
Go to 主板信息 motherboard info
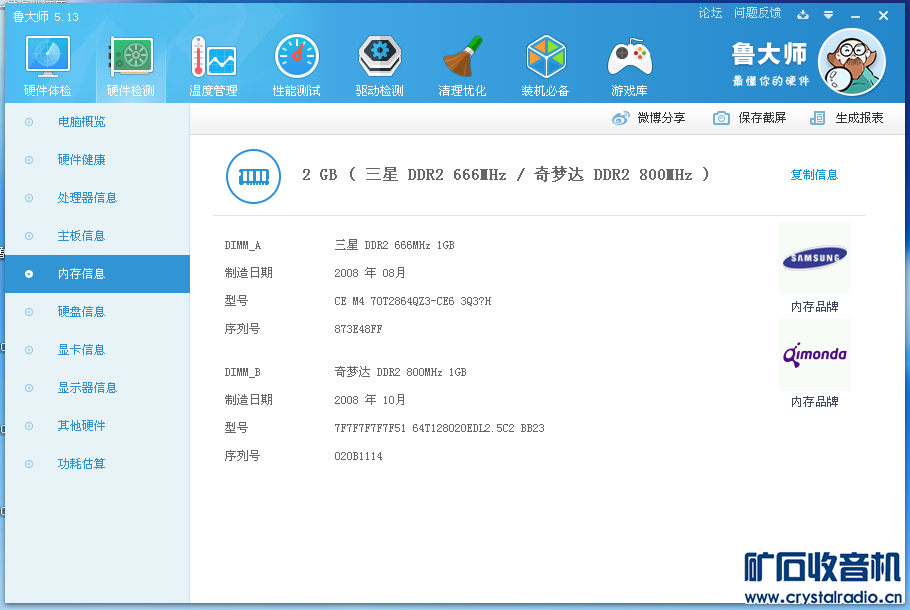[x=81, y=236]
